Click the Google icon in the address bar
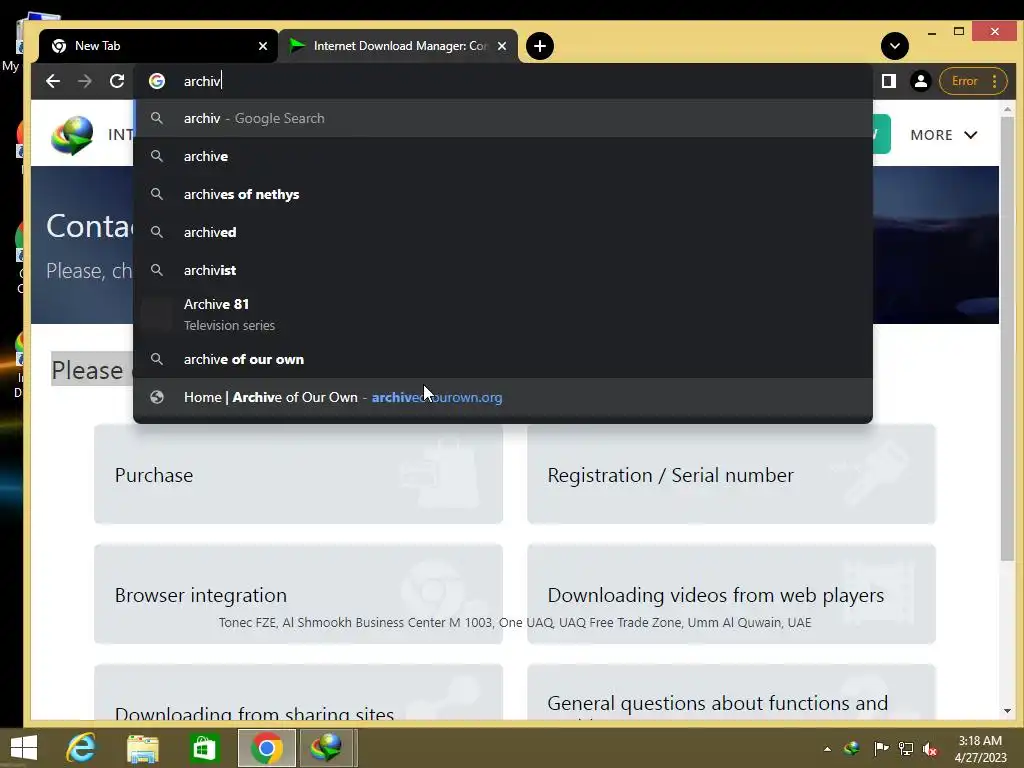 point(157,81)
